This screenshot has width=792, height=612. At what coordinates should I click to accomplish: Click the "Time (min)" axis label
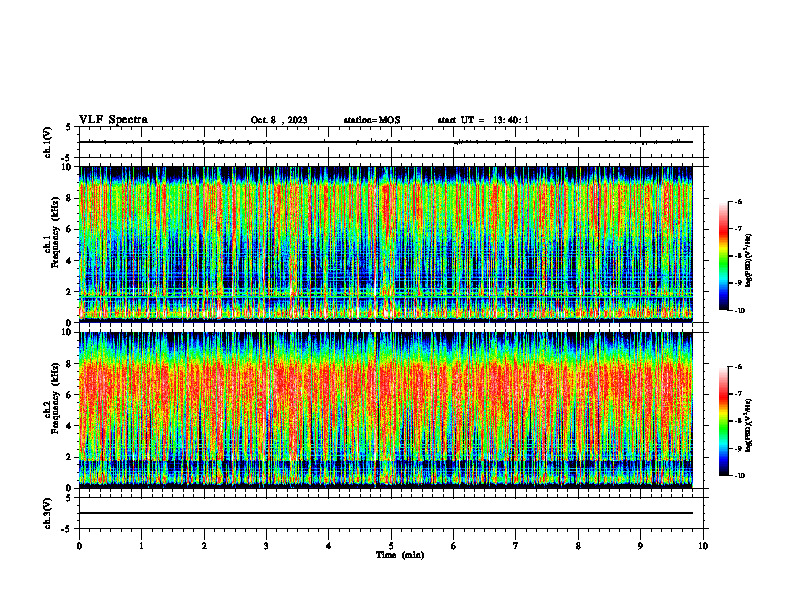pyautogui.click(x=400, y=555)
